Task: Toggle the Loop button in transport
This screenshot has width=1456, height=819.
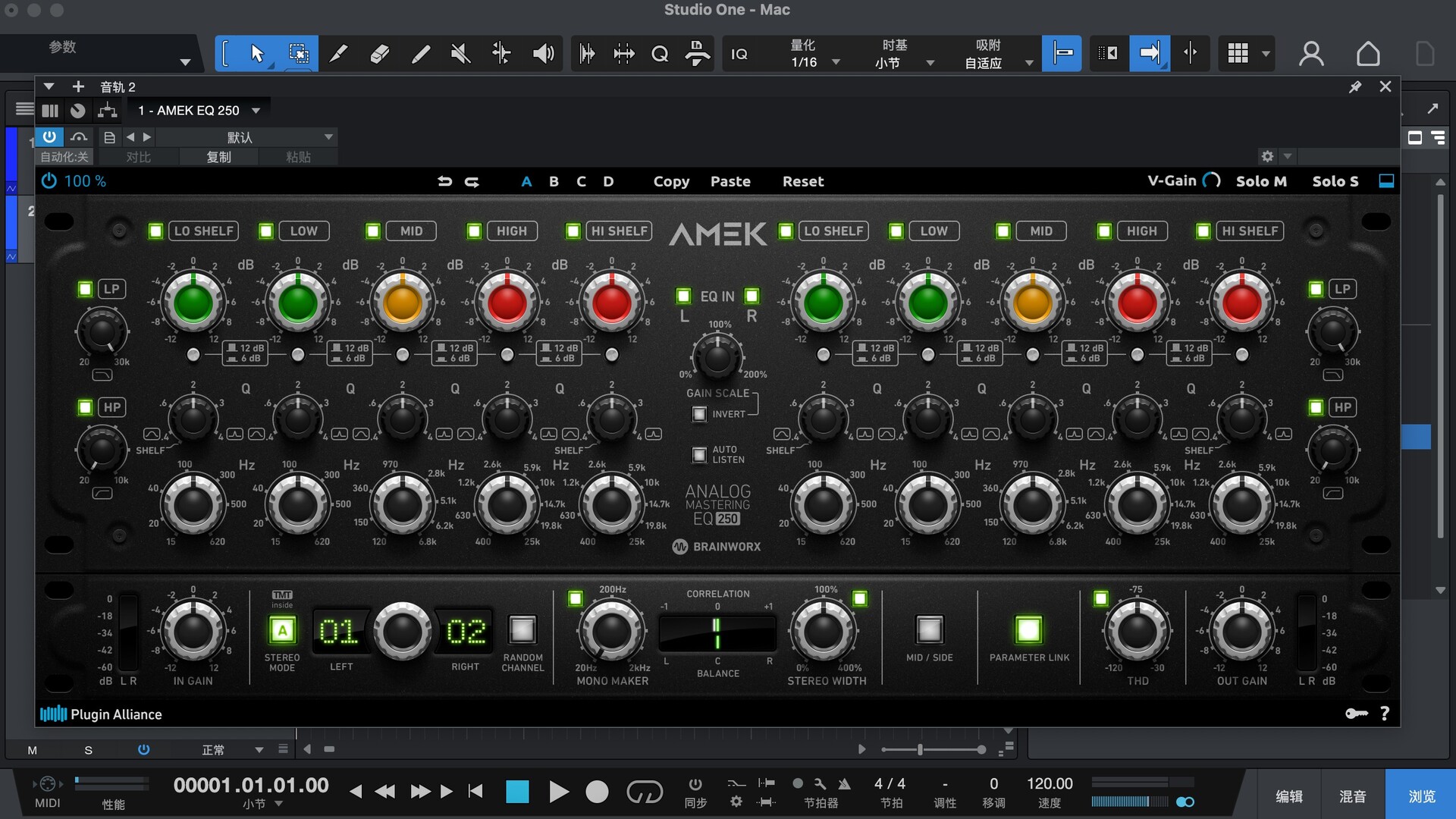Action: [x=645, y=792]
